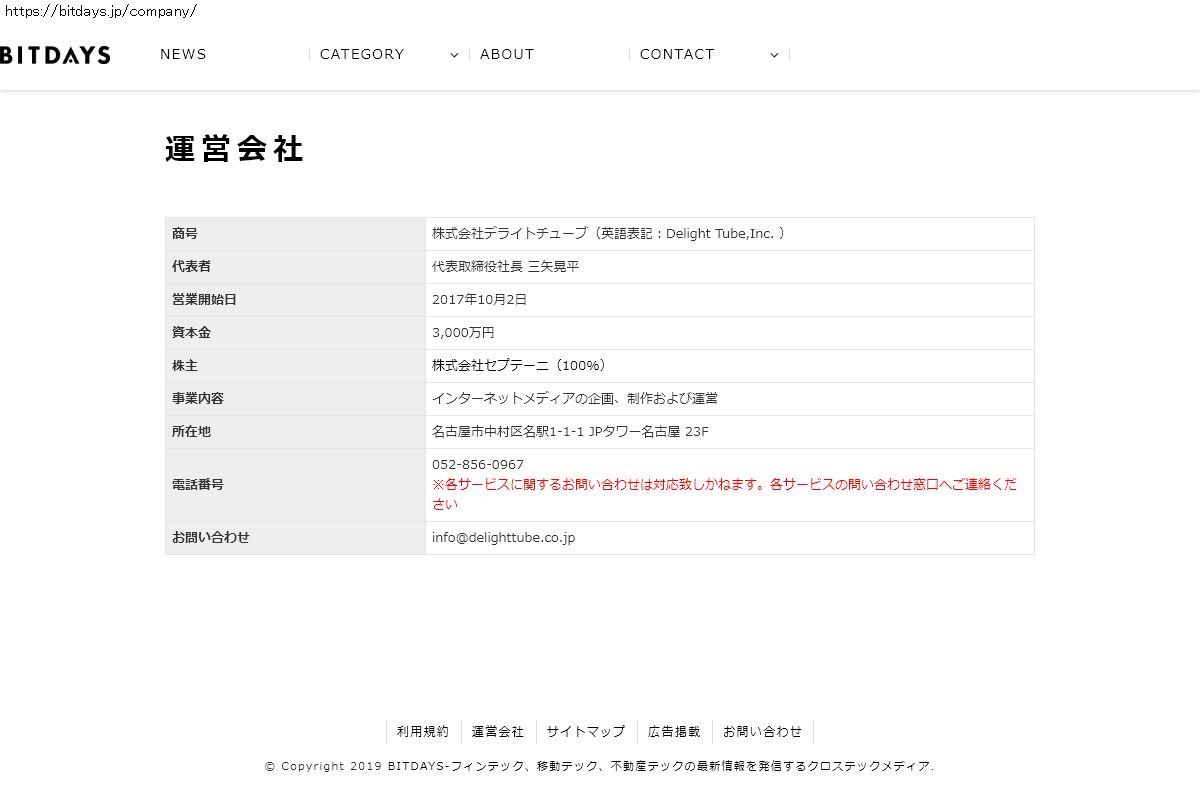The height and width of the screenshot is (794, 1200).
Task: Click the BITDAYS logo
Action: click(55, 55)
